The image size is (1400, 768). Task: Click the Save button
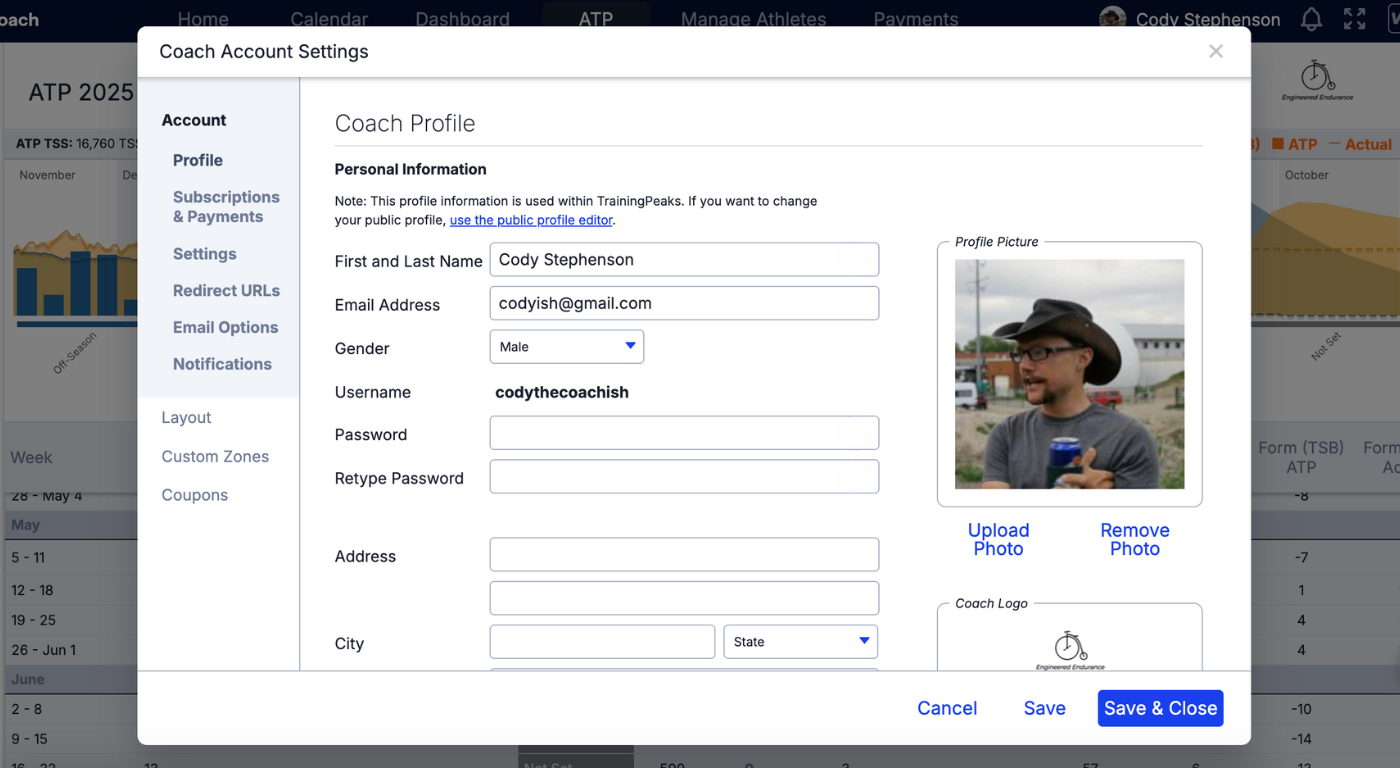point(1045,708)
